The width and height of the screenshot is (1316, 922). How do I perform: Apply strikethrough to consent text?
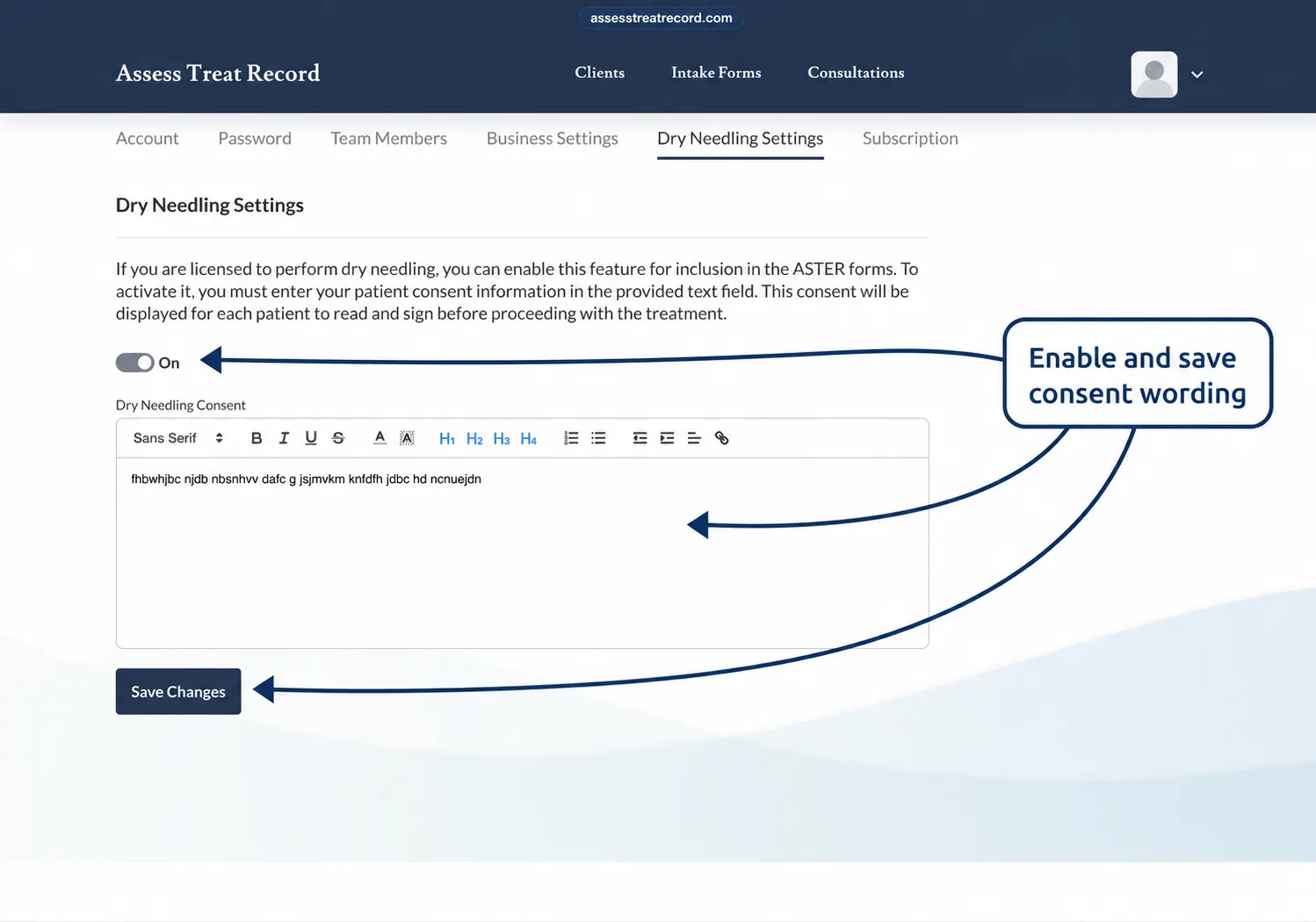click(x=338, y=438)
